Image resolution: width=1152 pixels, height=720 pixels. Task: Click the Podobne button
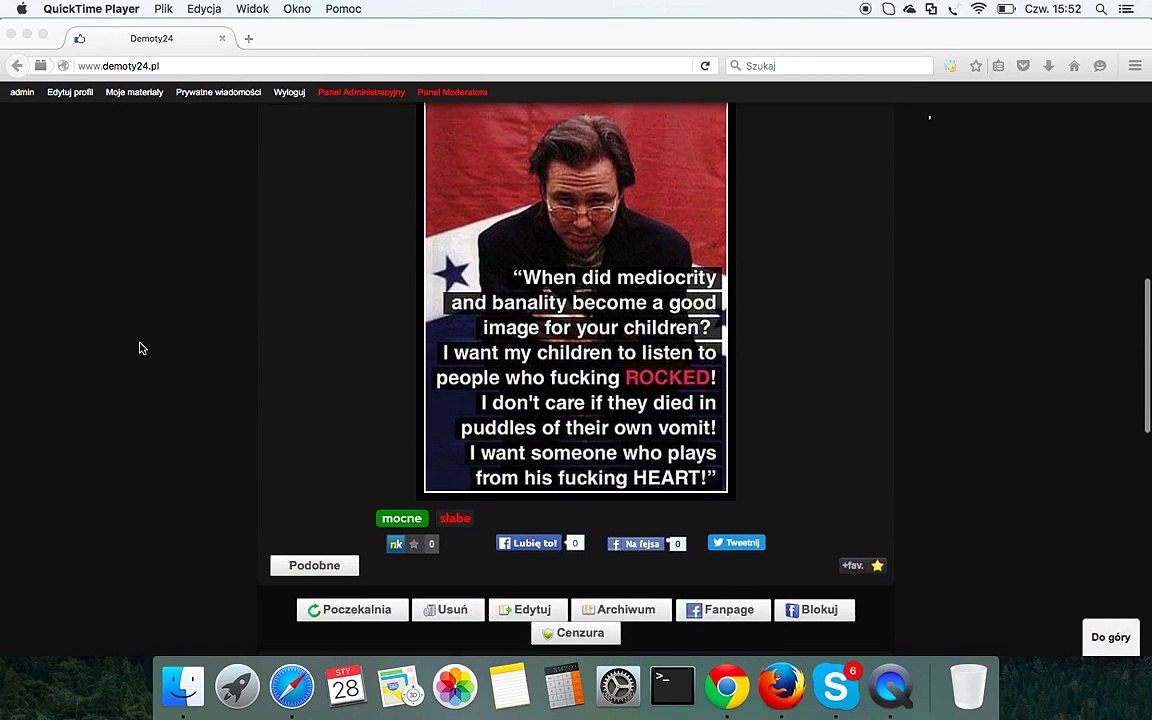point(314,565)
